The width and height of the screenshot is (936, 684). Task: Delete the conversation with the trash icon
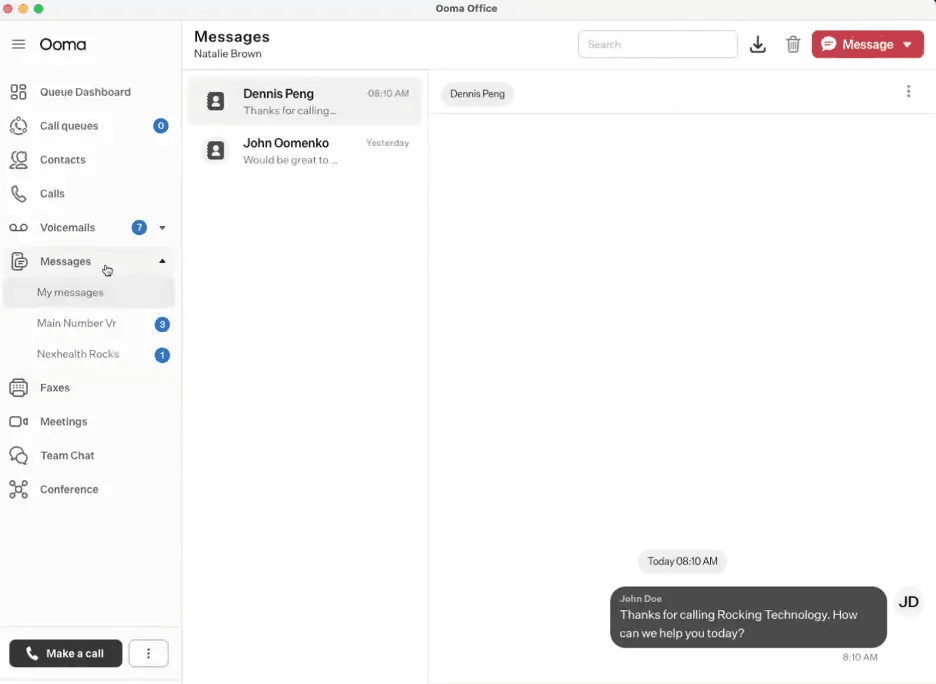(793, 44)
